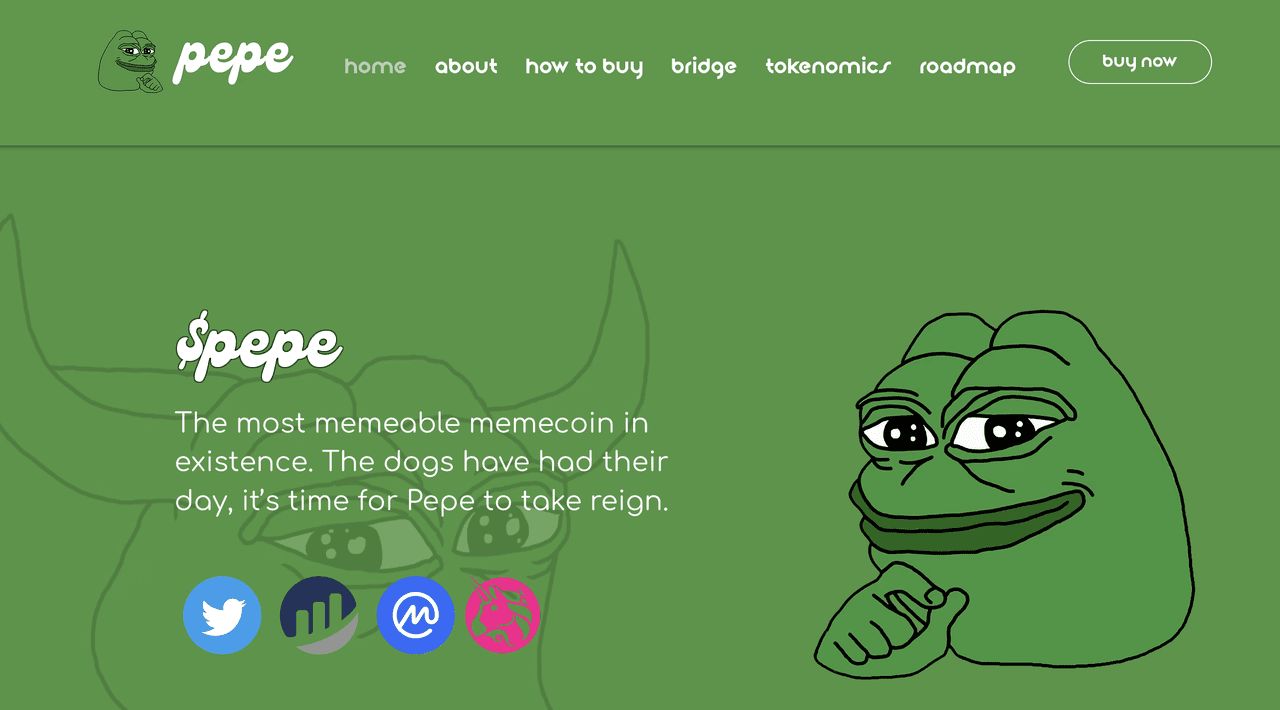Click the buy now button
The width and height of the screenshot is (1280, 710).
[x=1140, y=62]
